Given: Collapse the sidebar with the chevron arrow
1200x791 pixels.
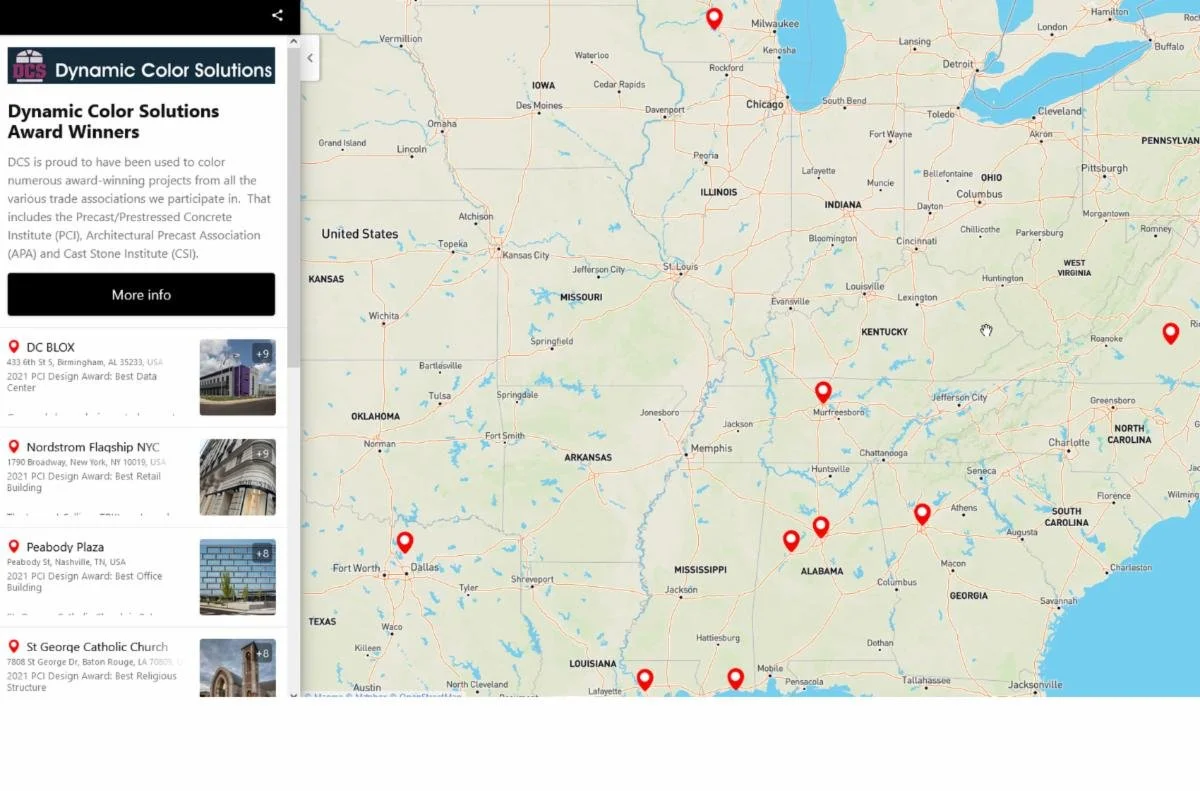Looking at the screenshot, I should point(310,58).
